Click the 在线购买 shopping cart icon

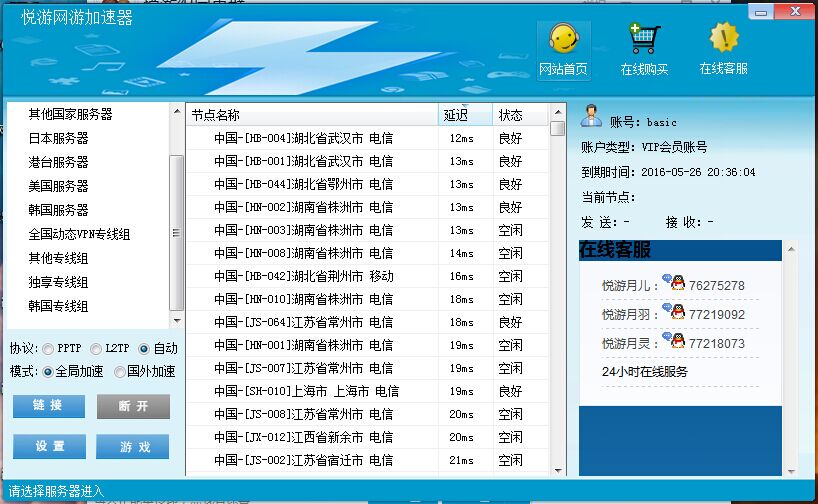pos(644,40)
